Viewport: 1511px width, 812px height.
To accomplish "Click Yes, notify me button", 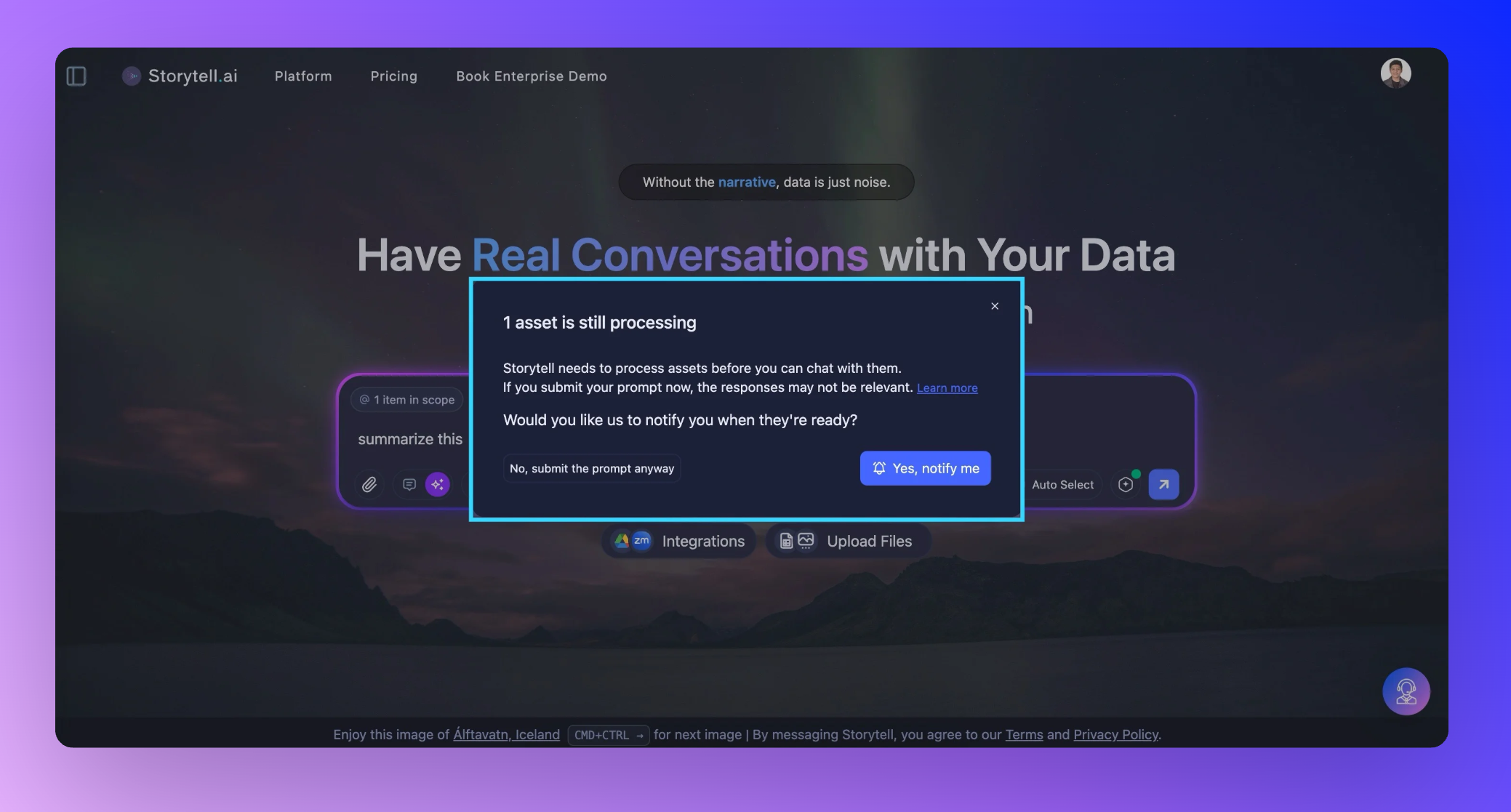I will pyautogui.click(x=925, y=468).
